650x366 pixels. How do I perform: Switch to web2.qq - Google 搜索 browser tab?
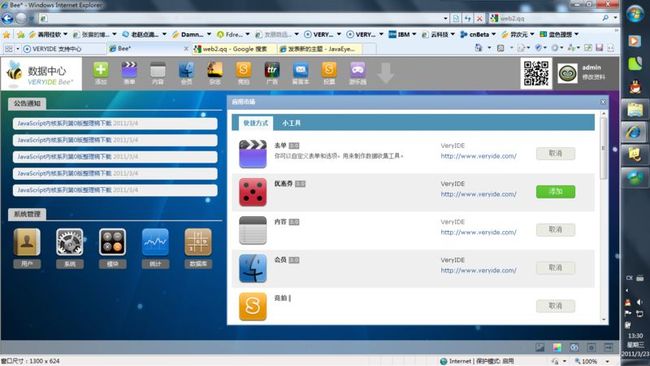pyautogui.click(x=235, y=48)
